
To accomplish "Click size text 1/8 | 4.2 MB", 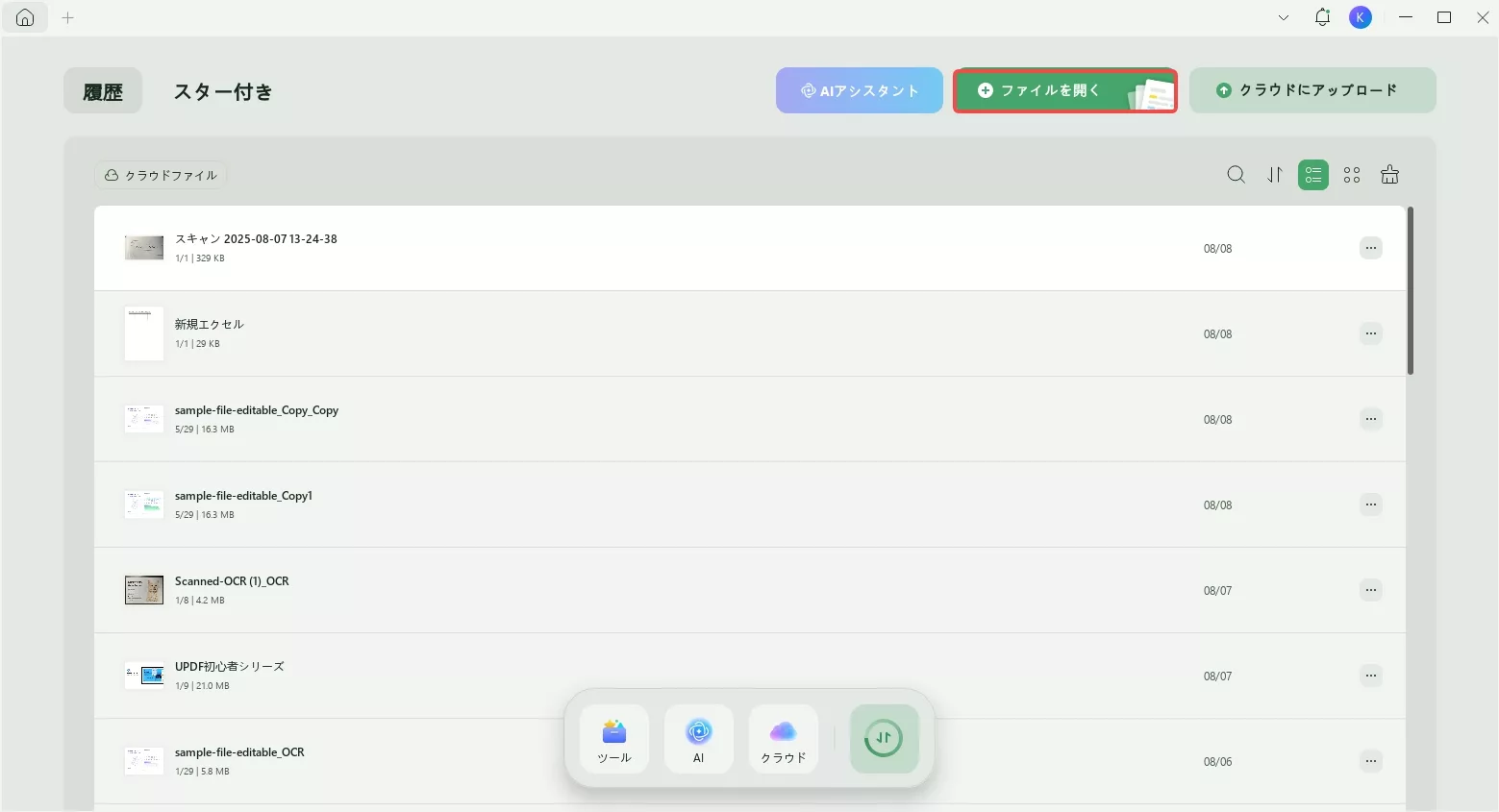I will coord(200,601).
